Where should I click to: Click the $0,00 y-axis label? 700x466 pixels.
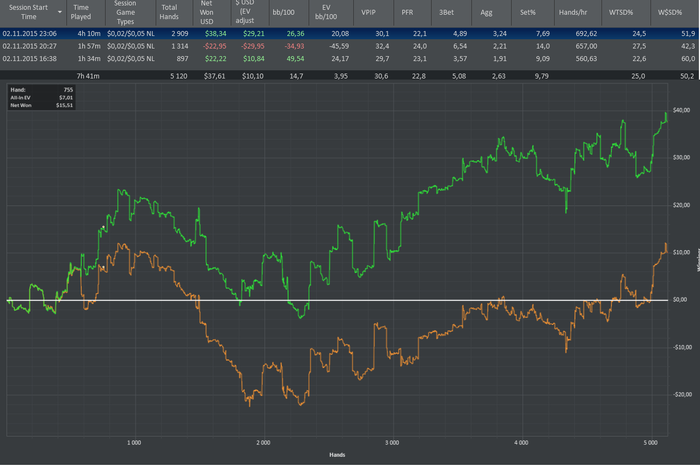[680, 300]
